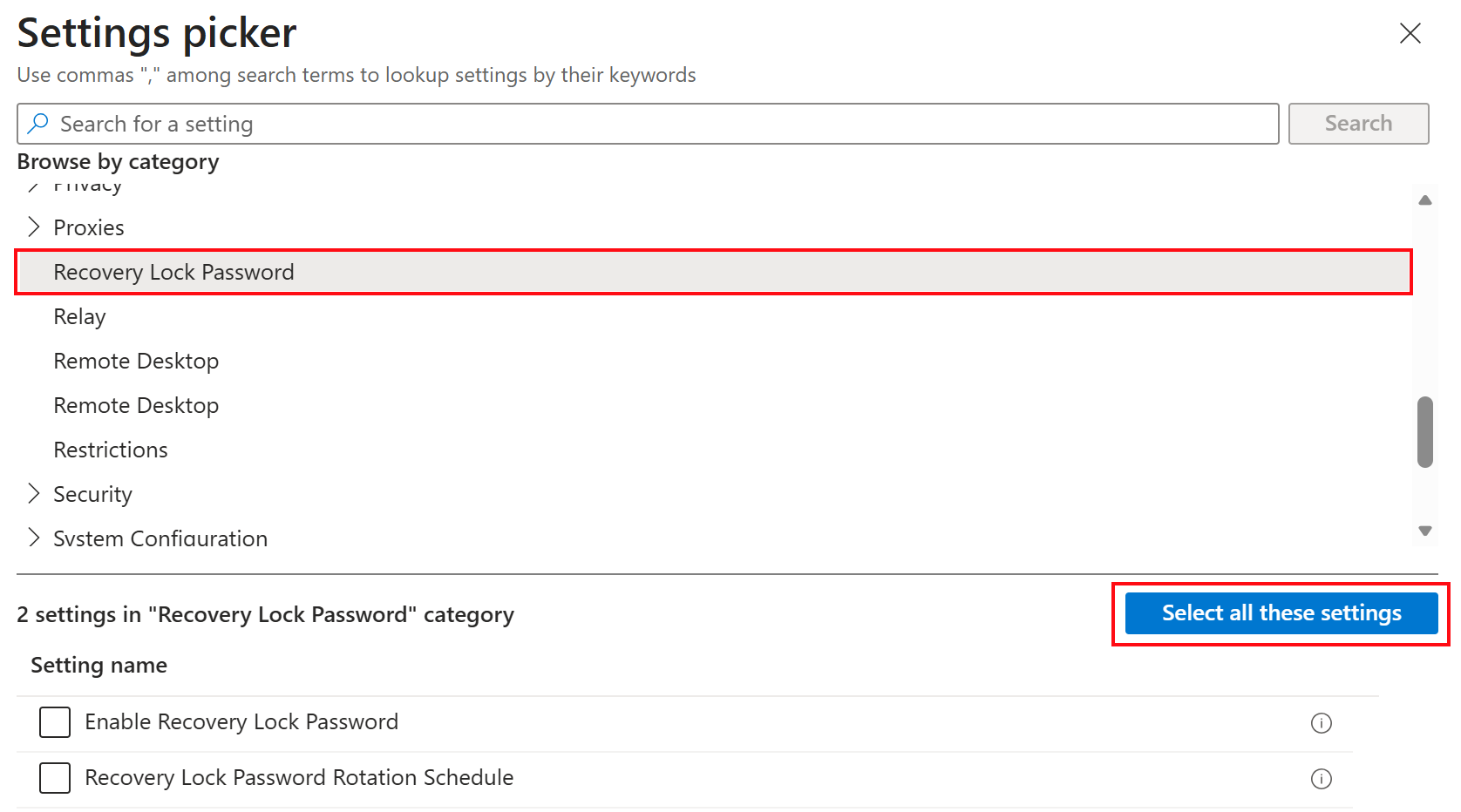1461x812 pixels.
Task: Click Select all these settings button
Action: (1281, 613)
